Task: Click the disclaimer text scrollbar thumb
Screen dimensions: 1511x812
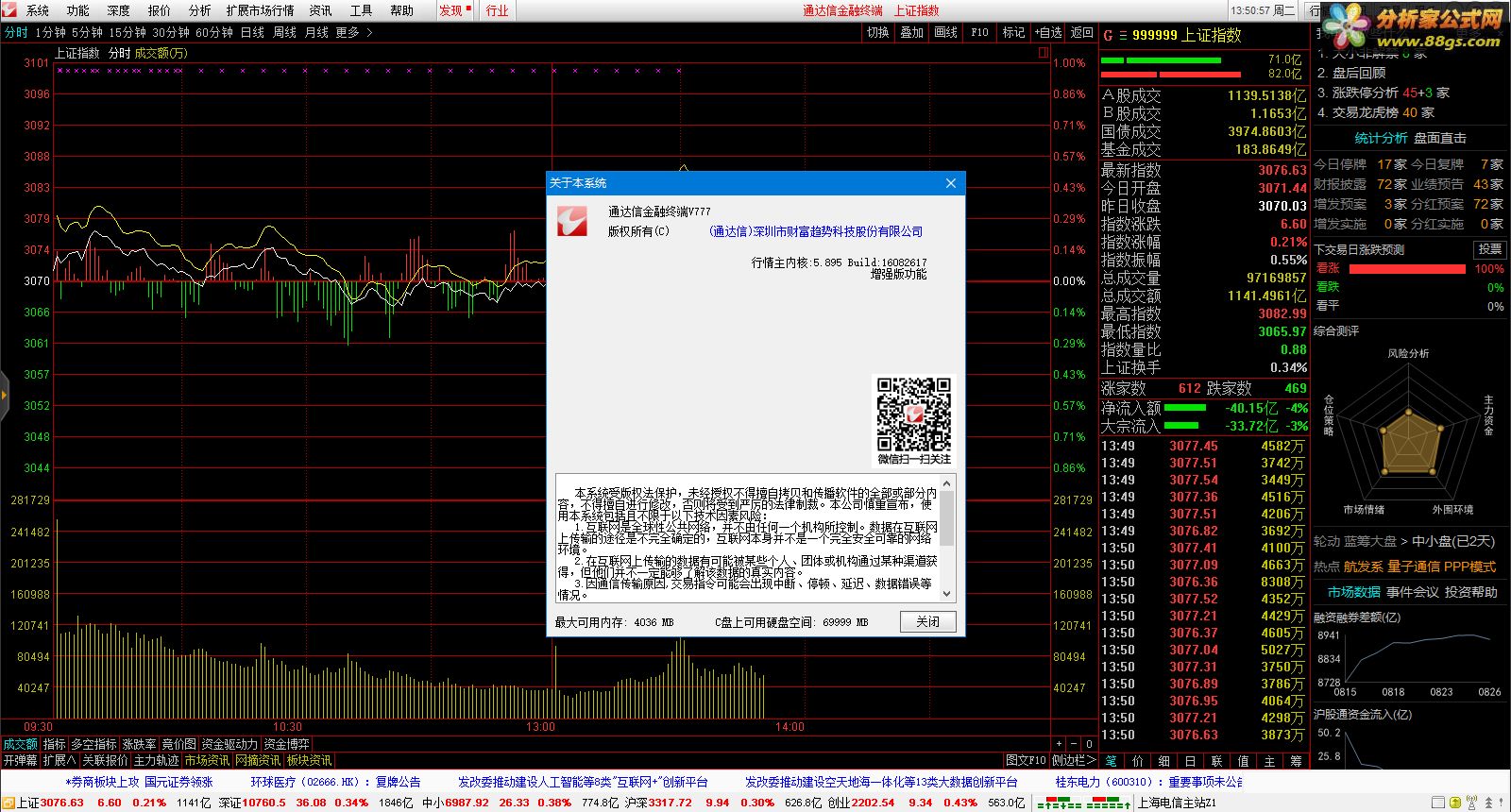Action: (x=947, y=517)
